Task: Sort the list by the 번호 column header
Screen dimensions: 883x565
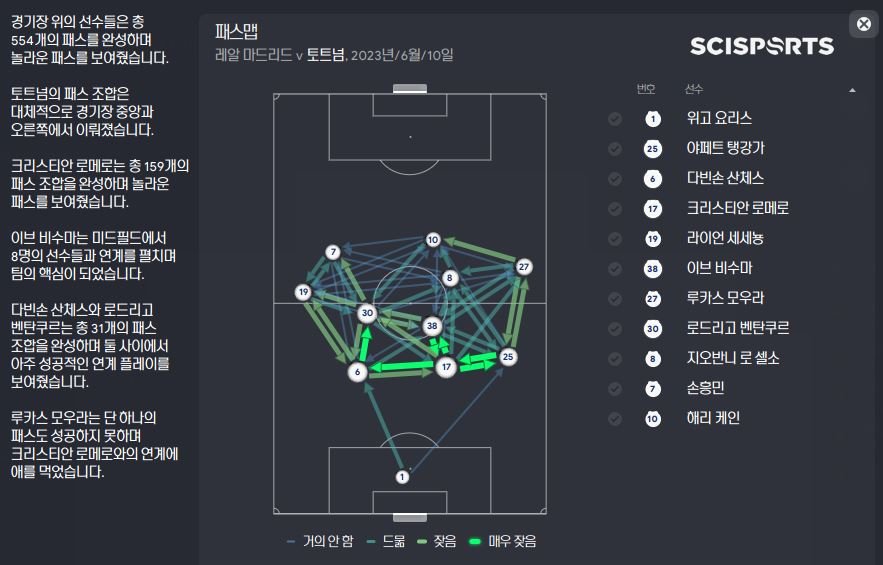Action: coord(646,89)
